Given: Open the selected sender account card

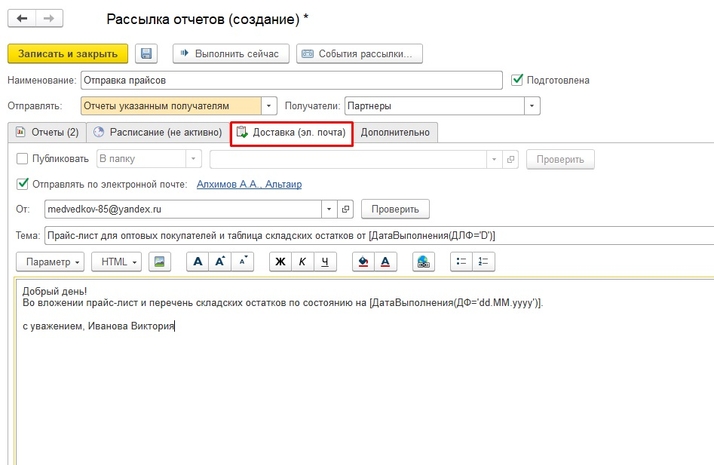Looking at the screenshot, I should 346,210.
